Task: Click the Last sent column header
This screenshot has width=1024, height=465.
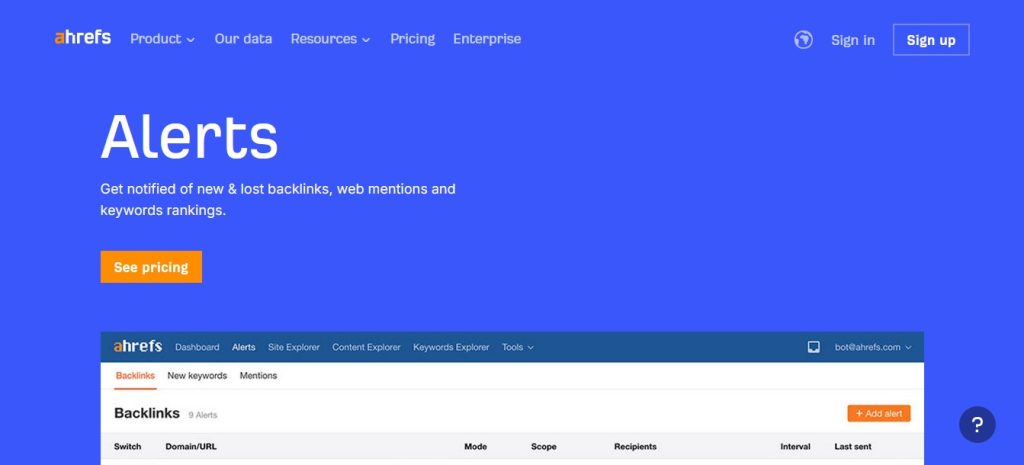Action: point(853,447)
